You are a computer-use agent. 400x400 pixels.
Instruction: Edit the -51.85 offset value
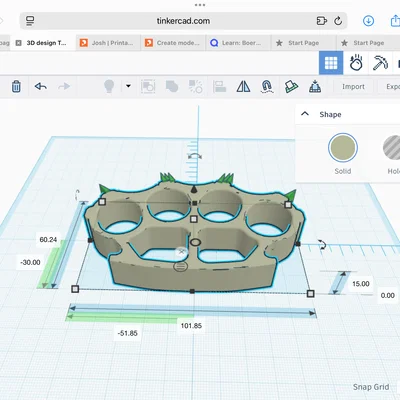point(127,333)
